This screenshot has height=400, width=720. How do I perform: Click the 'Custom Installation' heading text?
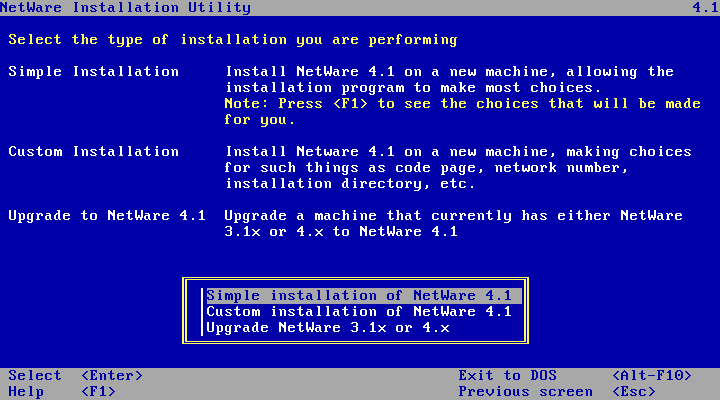94,152
